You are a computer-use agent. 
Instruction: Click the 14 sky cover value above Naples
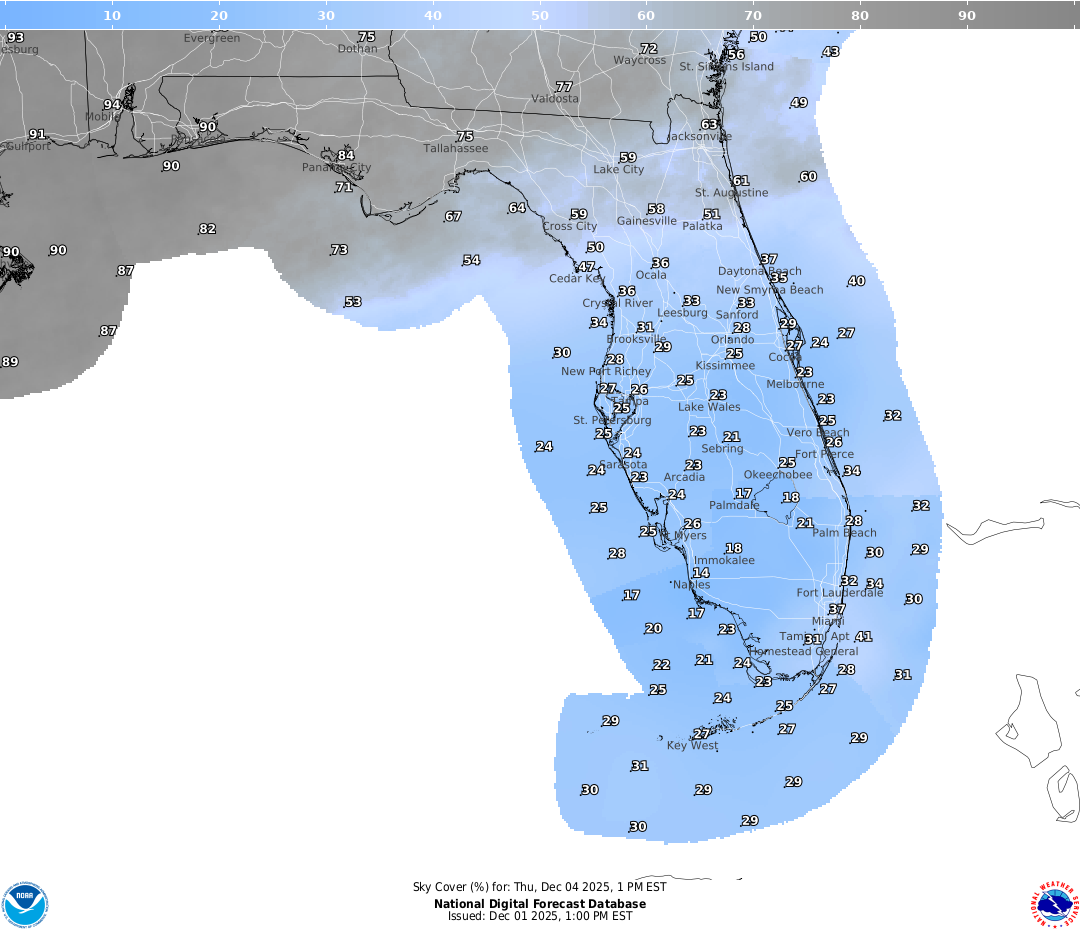(701, 573)
